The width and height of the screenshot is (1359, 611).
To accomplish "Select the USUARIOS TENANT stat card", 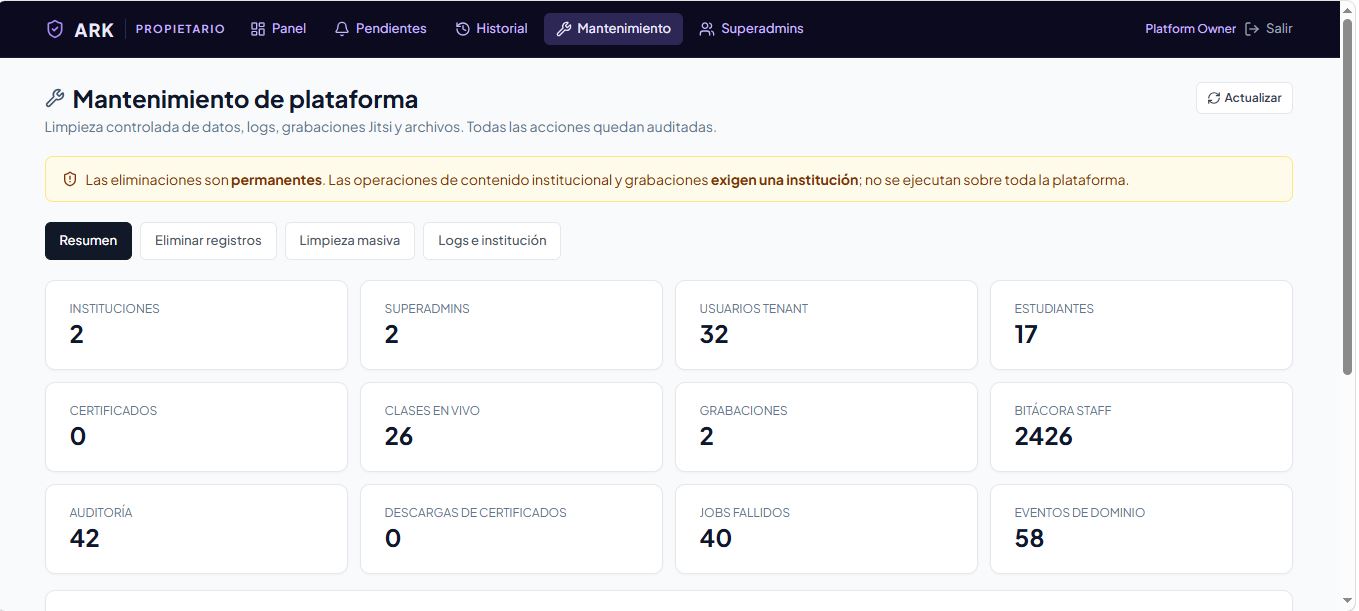I will click(826, 325).
